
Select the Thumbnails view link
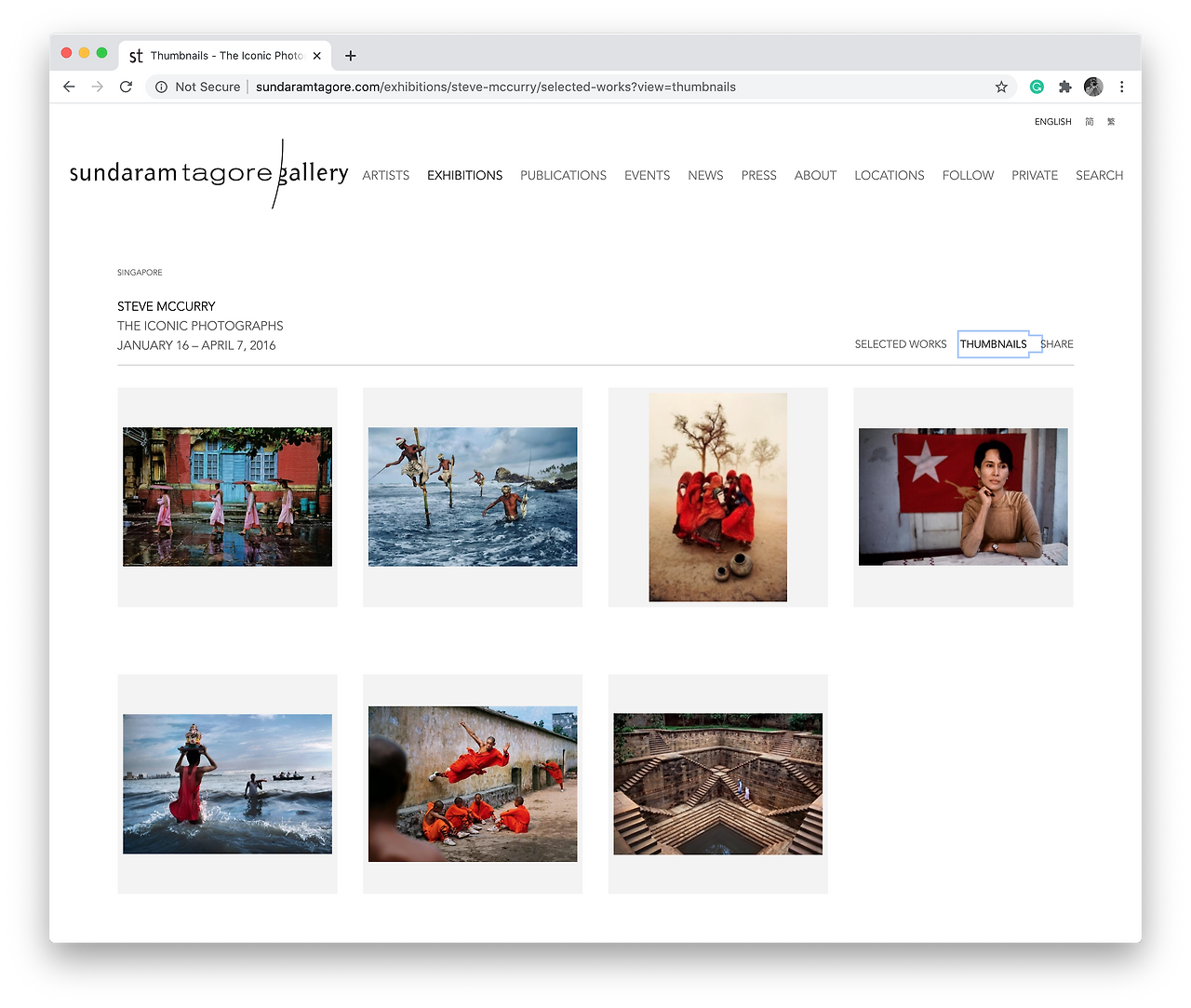994,344
